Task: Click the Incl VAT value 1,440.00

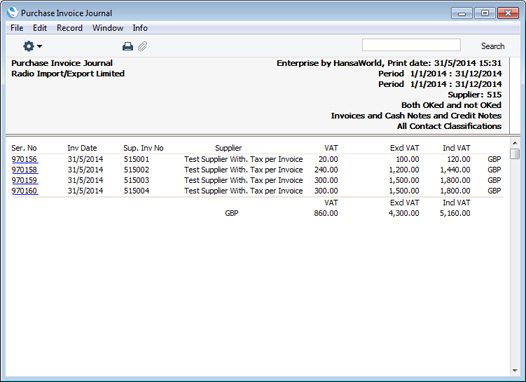Action: pyautogui.click(x=455, y=170)
